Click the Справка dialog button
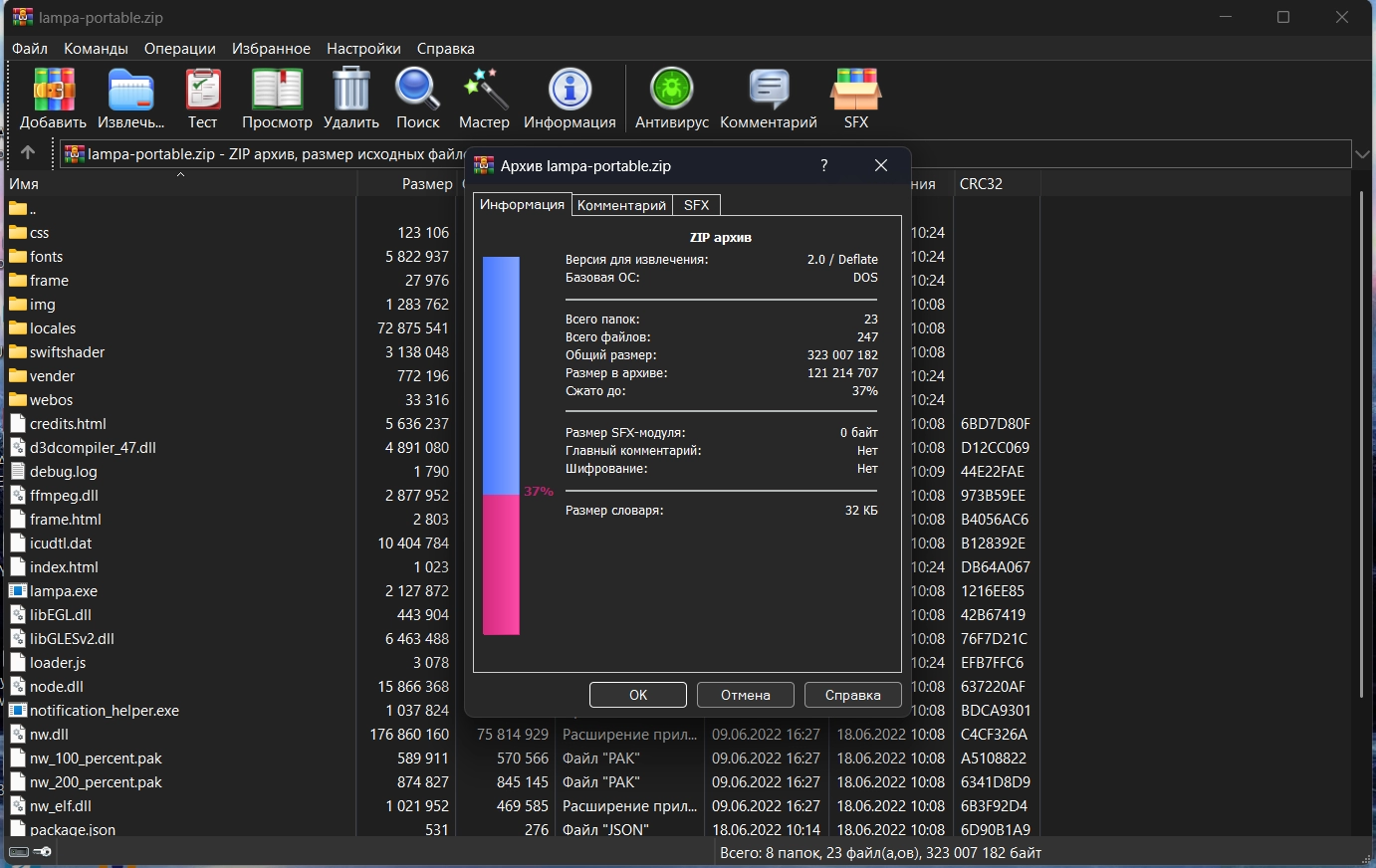The image size is (1376, 868). pos(852,695)
